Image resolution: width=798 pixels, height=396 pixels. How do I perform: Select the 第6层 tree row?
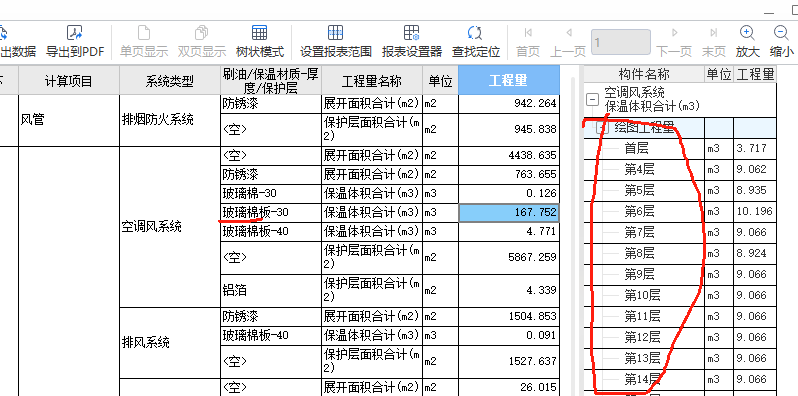point(680,211)
